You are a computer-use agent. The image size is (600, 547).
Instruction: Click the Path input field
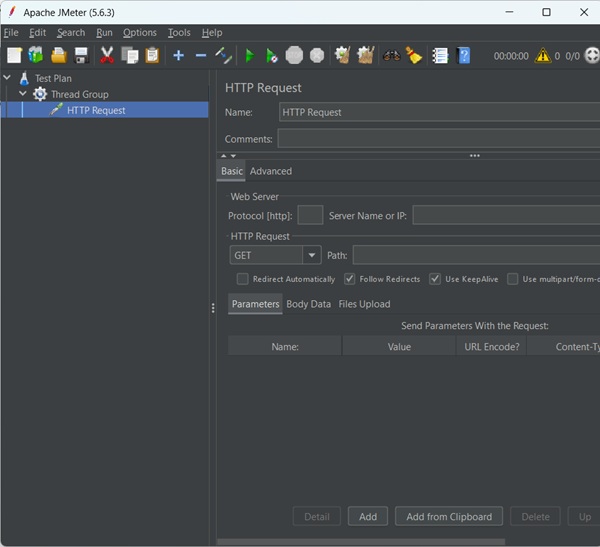tap(476, 255)
